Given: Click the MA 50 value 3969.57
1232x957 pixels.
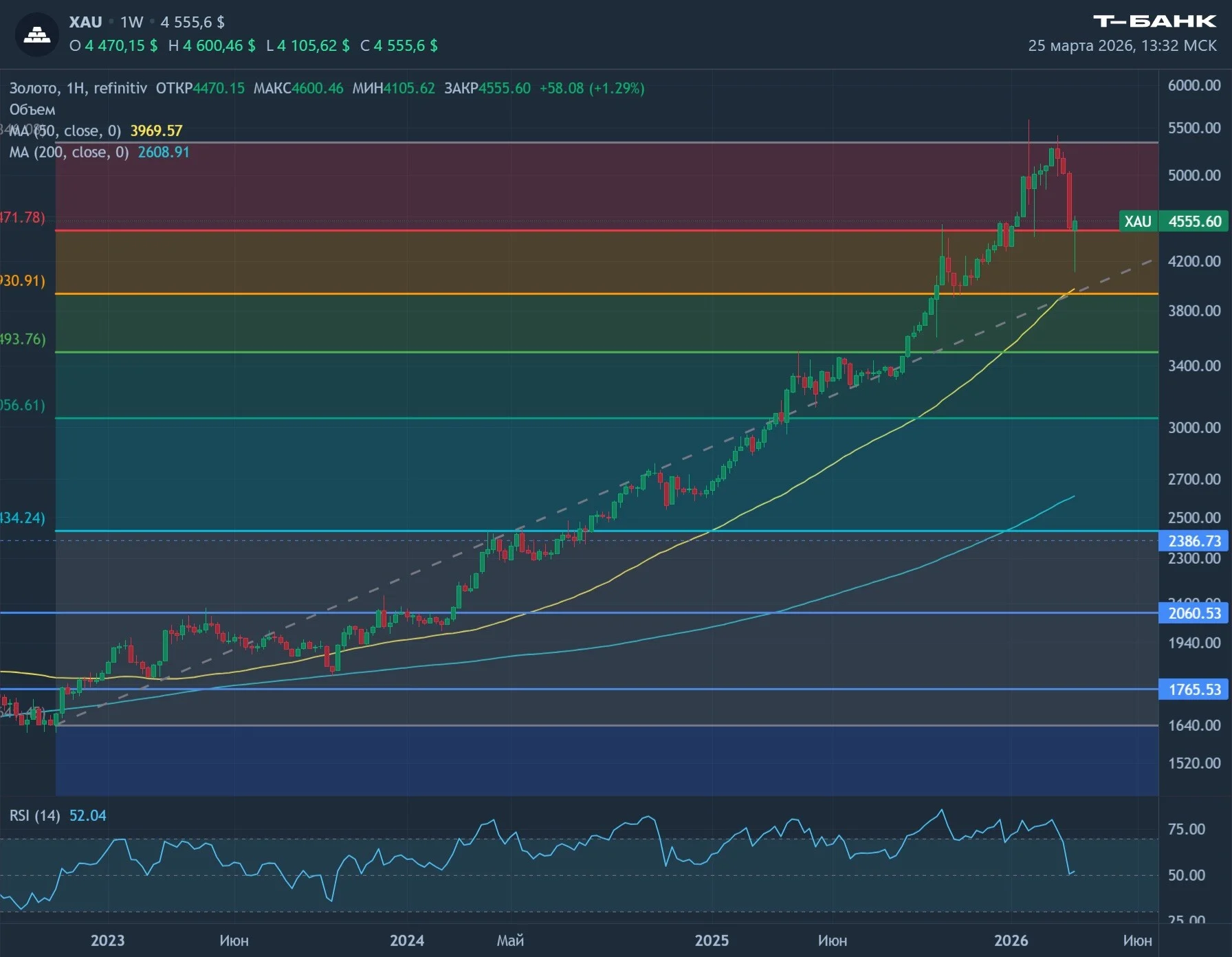Looking at the screenshot, I should pos(157,131).
